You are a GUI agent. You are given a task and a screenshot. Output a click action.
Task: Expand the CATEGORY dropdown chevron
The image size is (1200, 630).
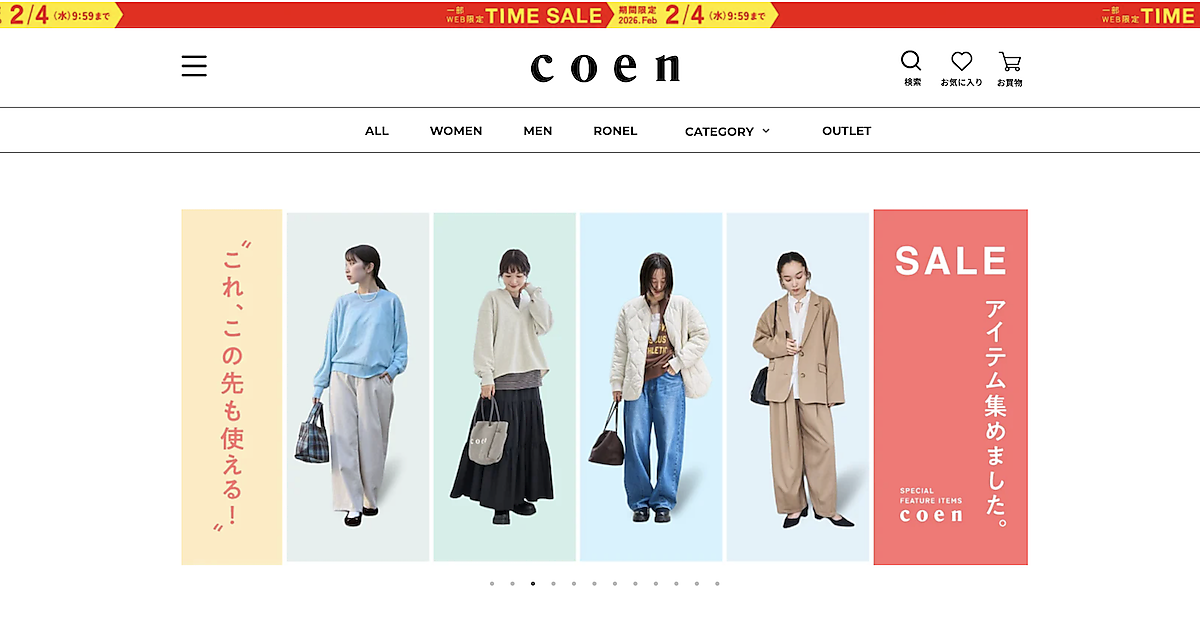coord(766,131)
